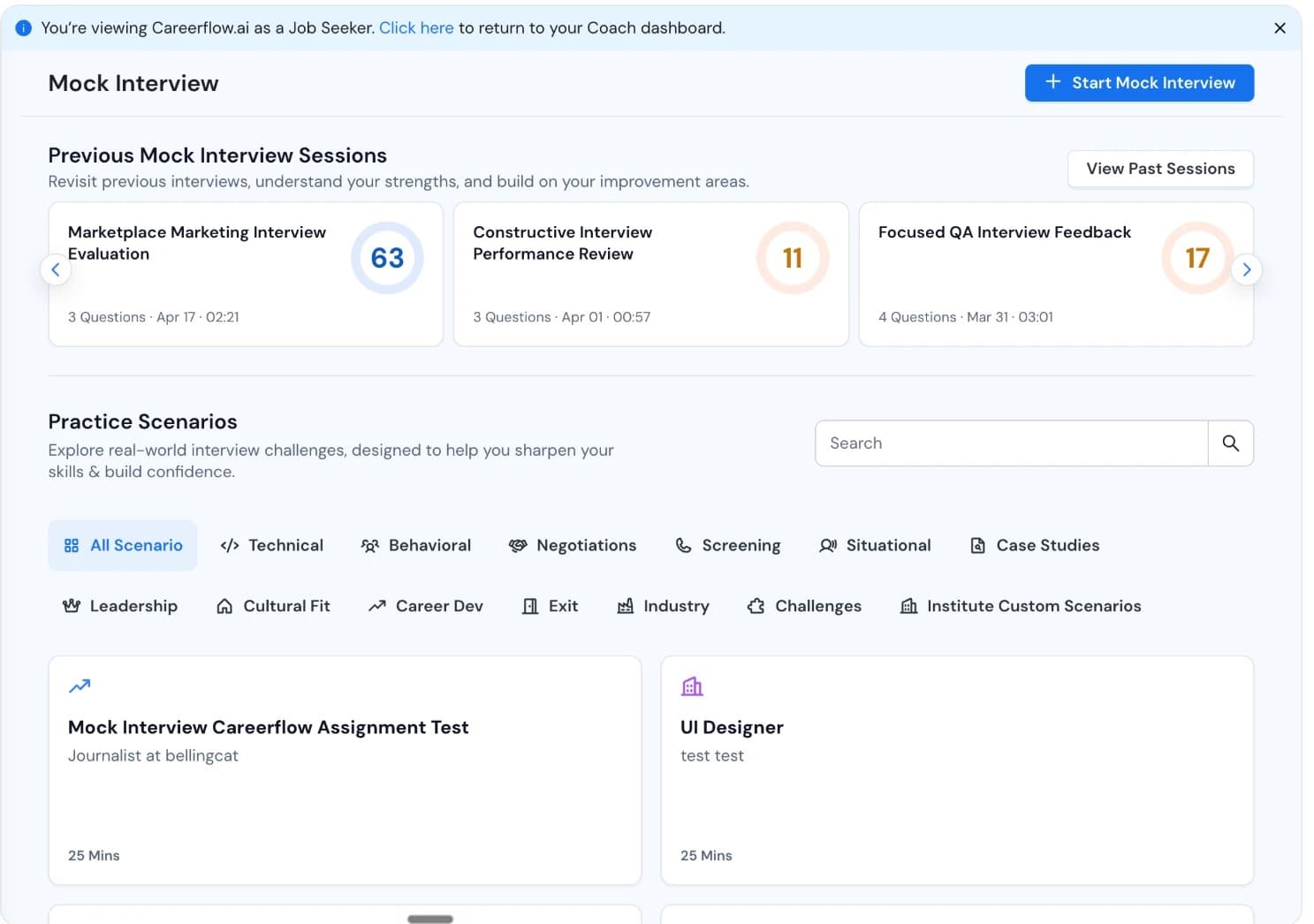The image size is (1314, 924).
Task: Filter by Situational scenarios
Action: [x=875, y=545]
